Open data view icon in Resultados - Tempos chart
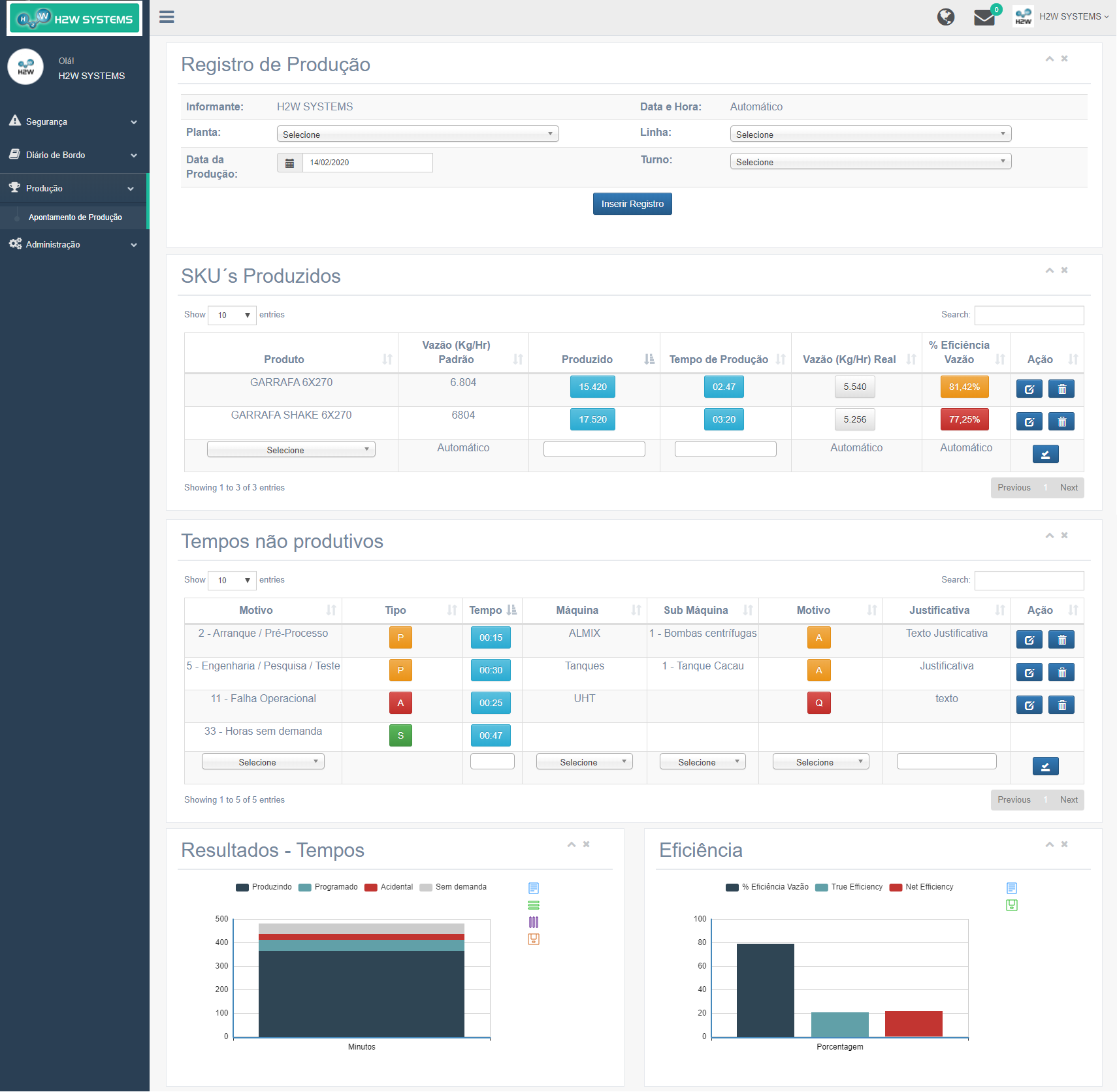The image size is (1117, 1092). [x=534, y=888]
